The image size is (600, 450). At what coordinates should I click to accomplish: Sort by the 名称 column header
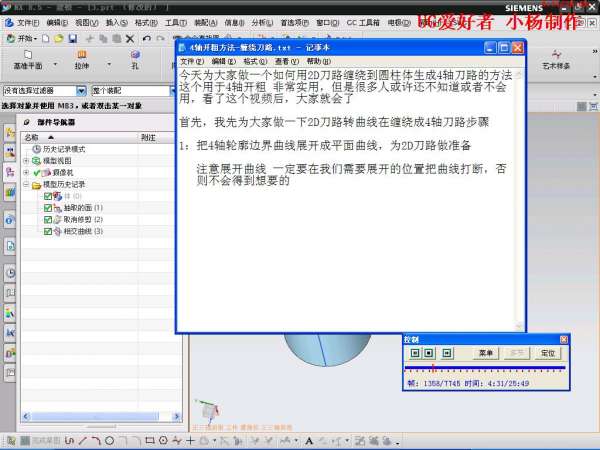tap(80, 137)
